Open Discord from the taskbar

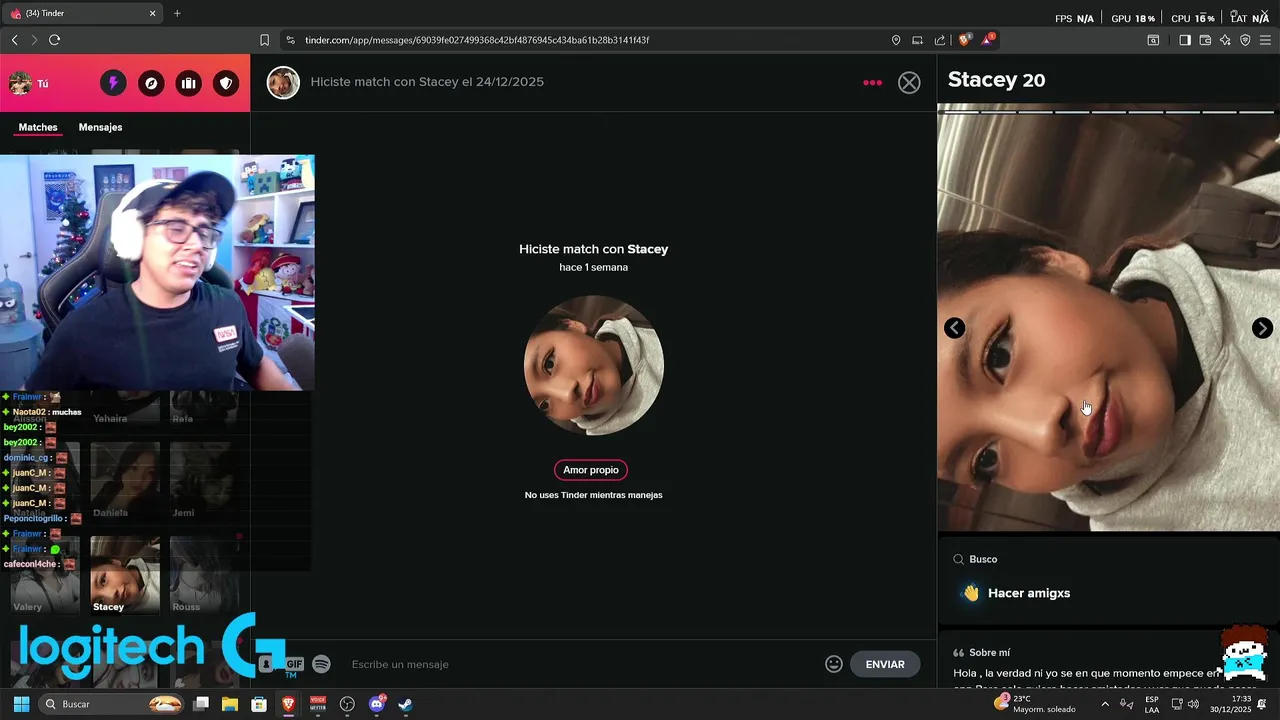(377, 704)
